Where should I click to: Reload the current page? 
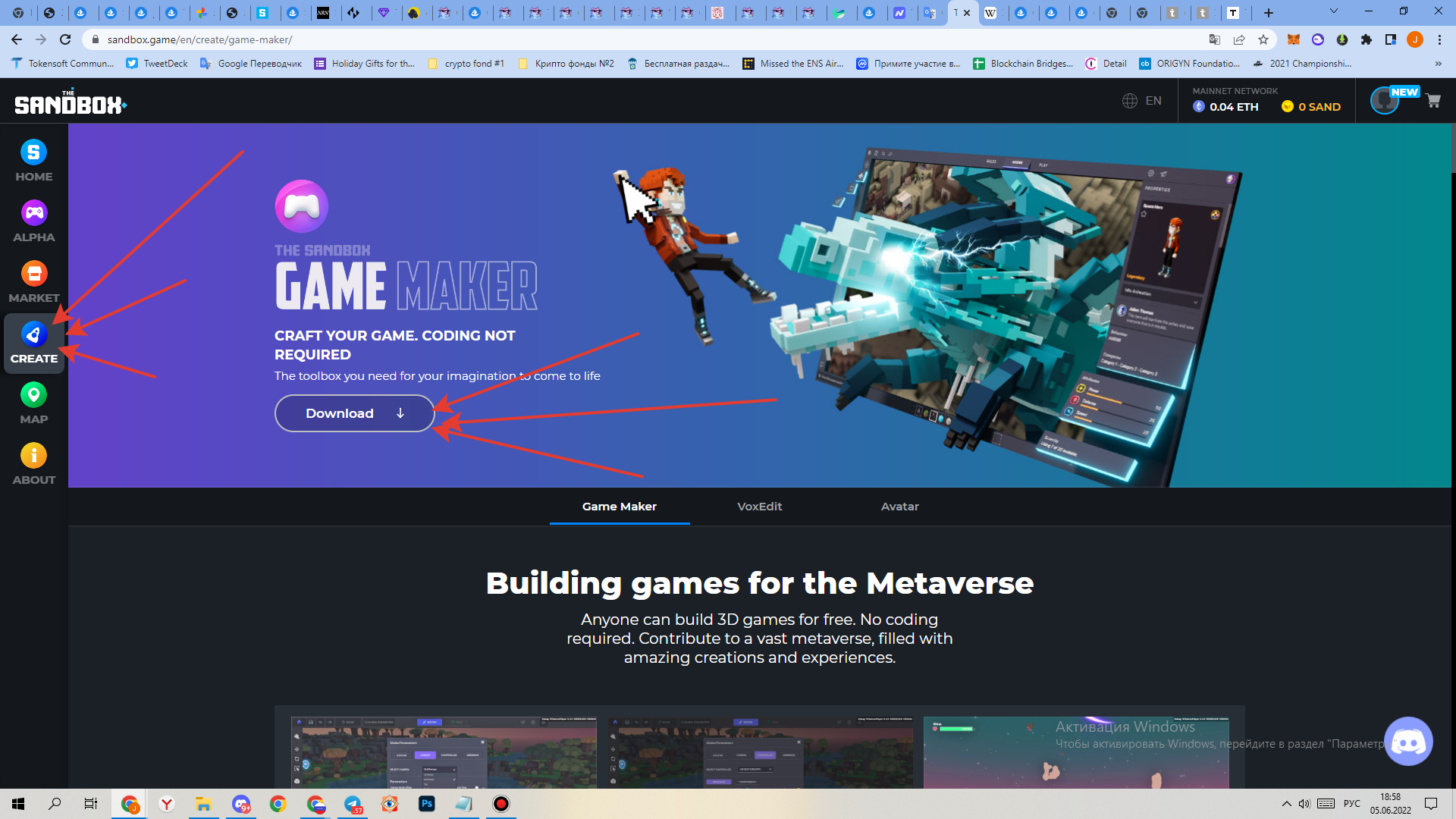(x=65, y=39)
